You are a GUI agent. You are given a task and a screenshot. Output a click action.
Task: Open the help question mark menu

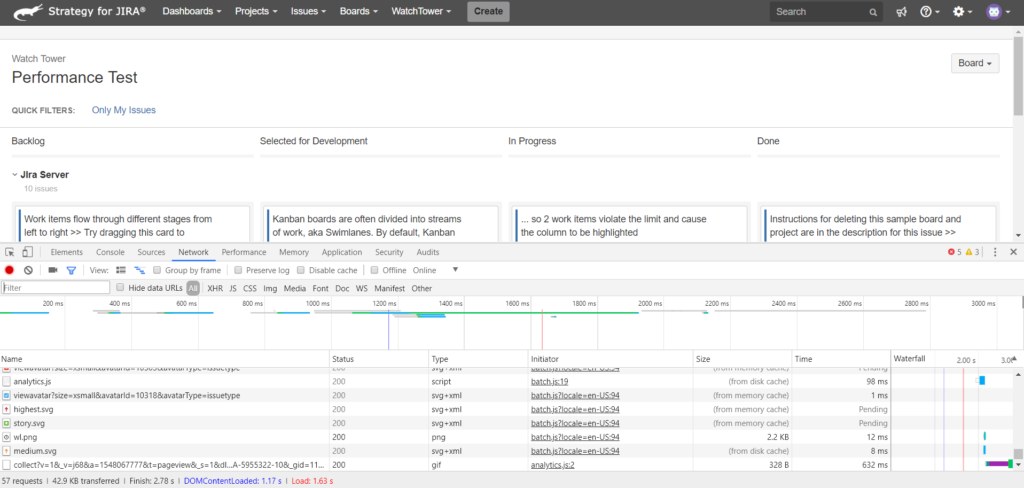tap(929, 12)
